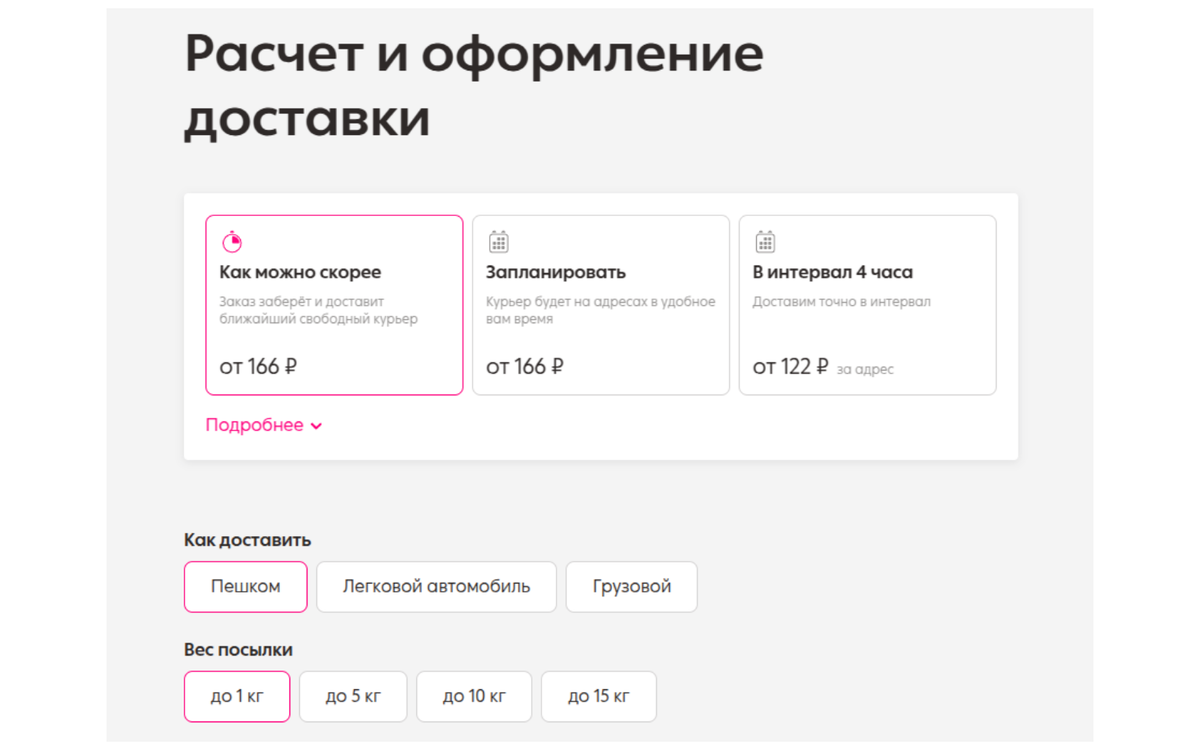Image resolution: width=1200 pixels, height=750 pixels.
Task: Select parcel weight 'до 1 кг'
Action: click(x=236, y=696)
